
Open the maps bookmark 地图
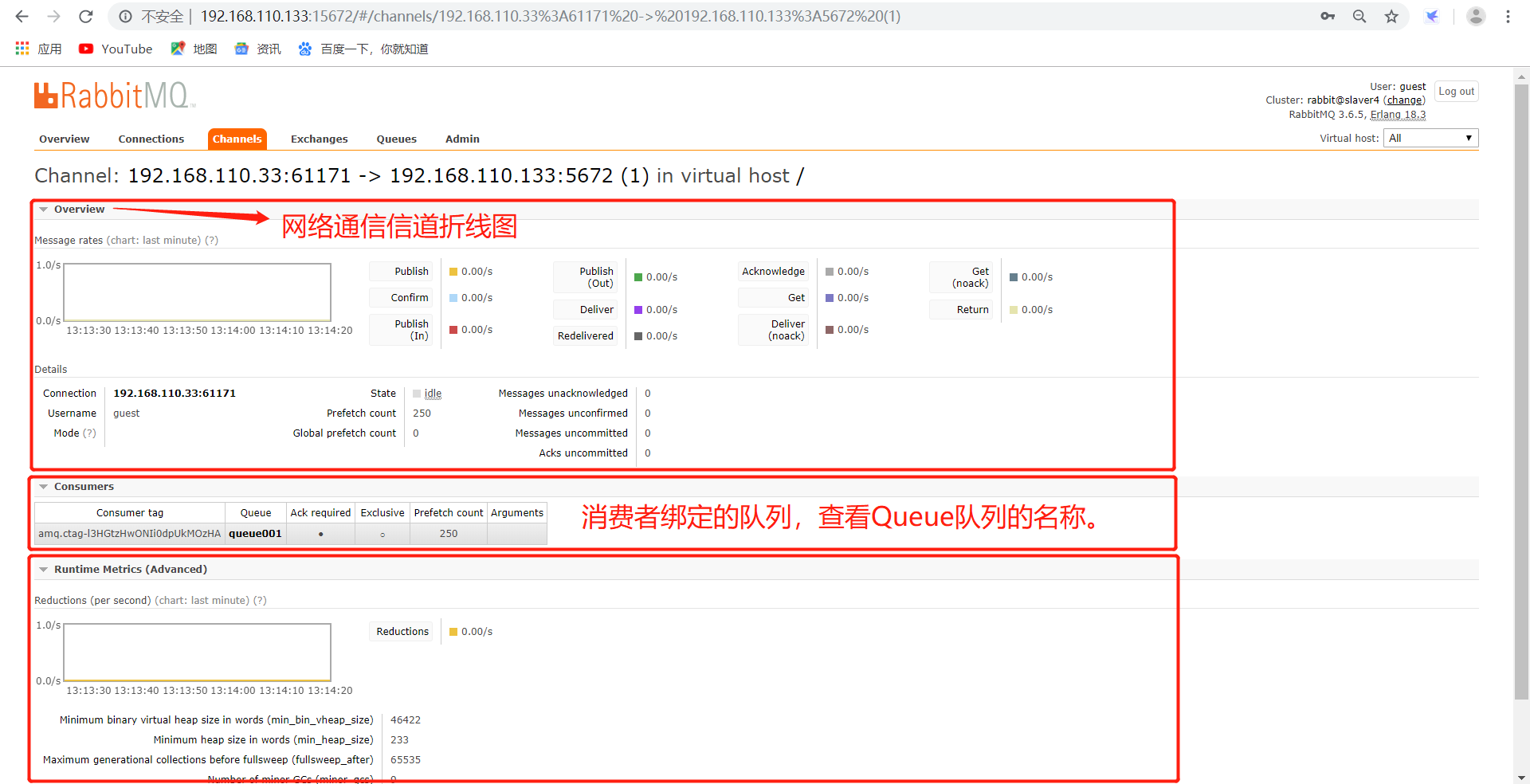click(194, 49)
